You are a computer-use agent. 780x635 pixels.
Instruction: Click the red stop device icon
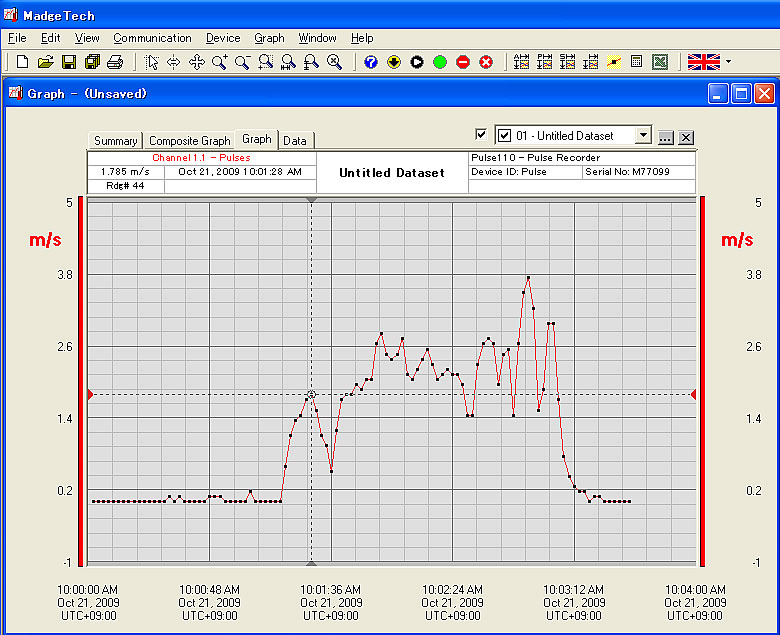[x=463, y=62]
